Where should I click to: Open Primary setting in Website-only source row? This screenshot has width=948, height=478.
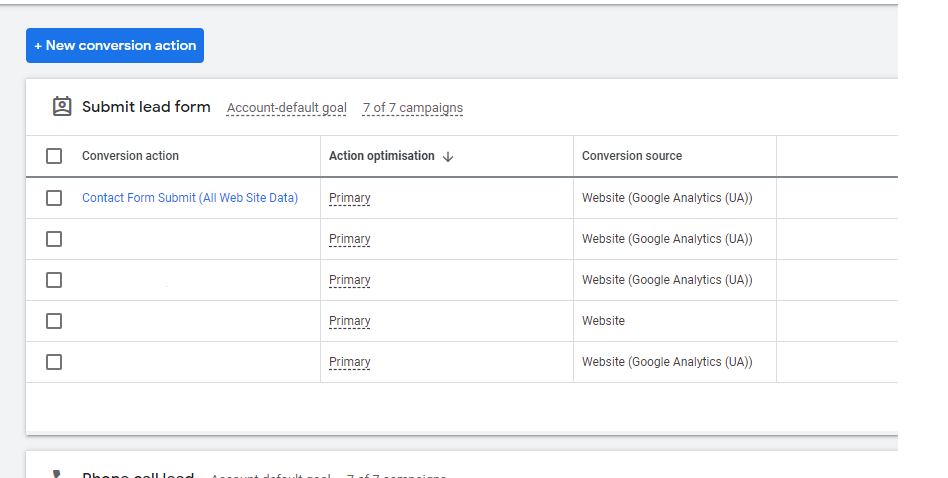coord(350,321)
